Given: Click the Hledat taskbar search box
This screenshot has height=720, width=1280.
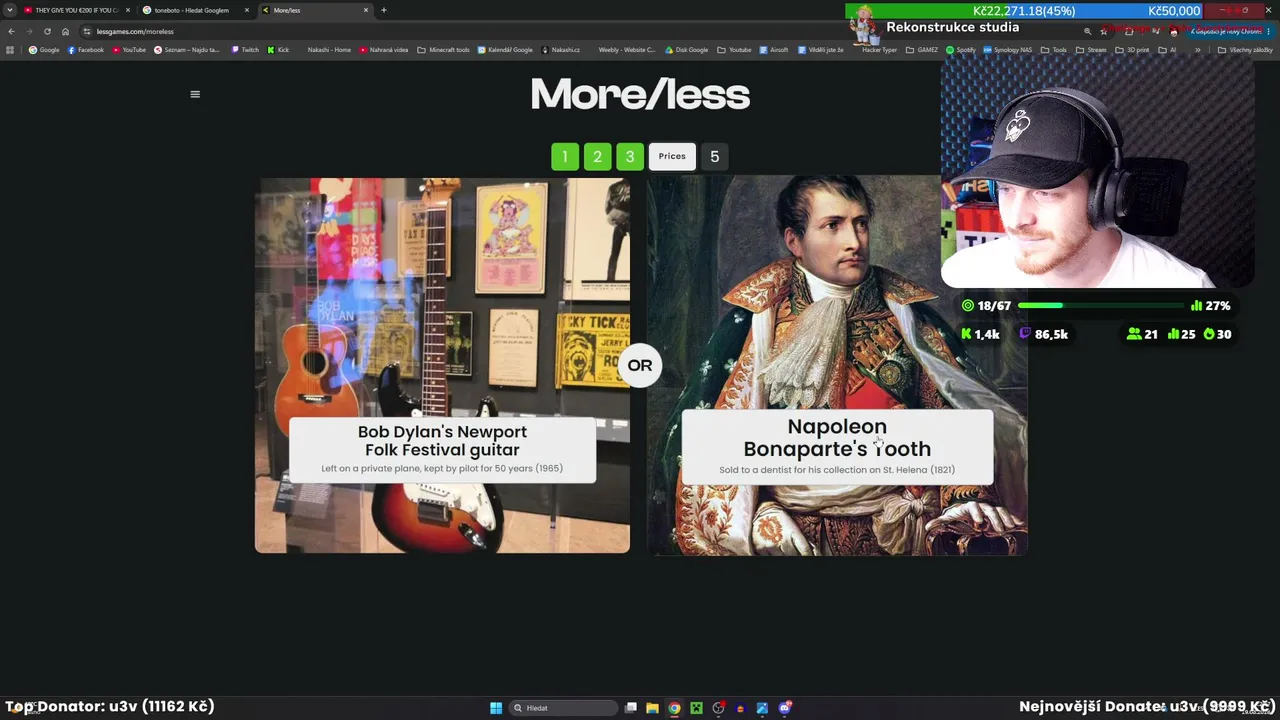Looking at the screenshot, I should tap(562, 708).
